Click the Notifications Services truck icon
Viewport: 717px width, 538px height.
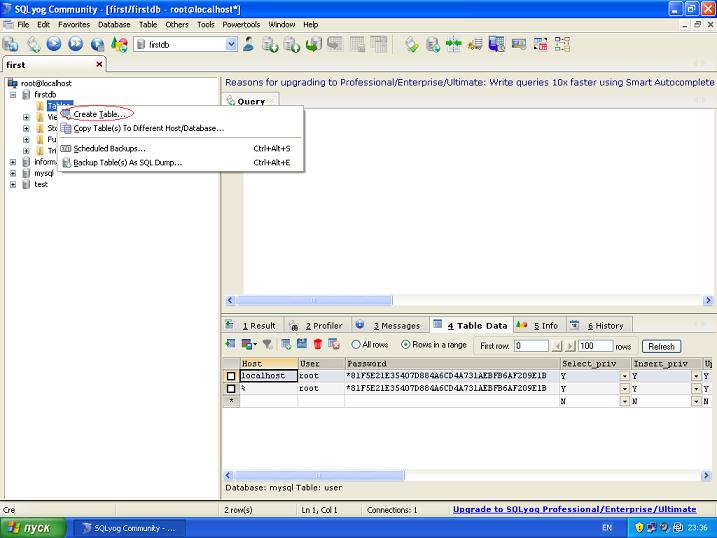pos(475,44)
